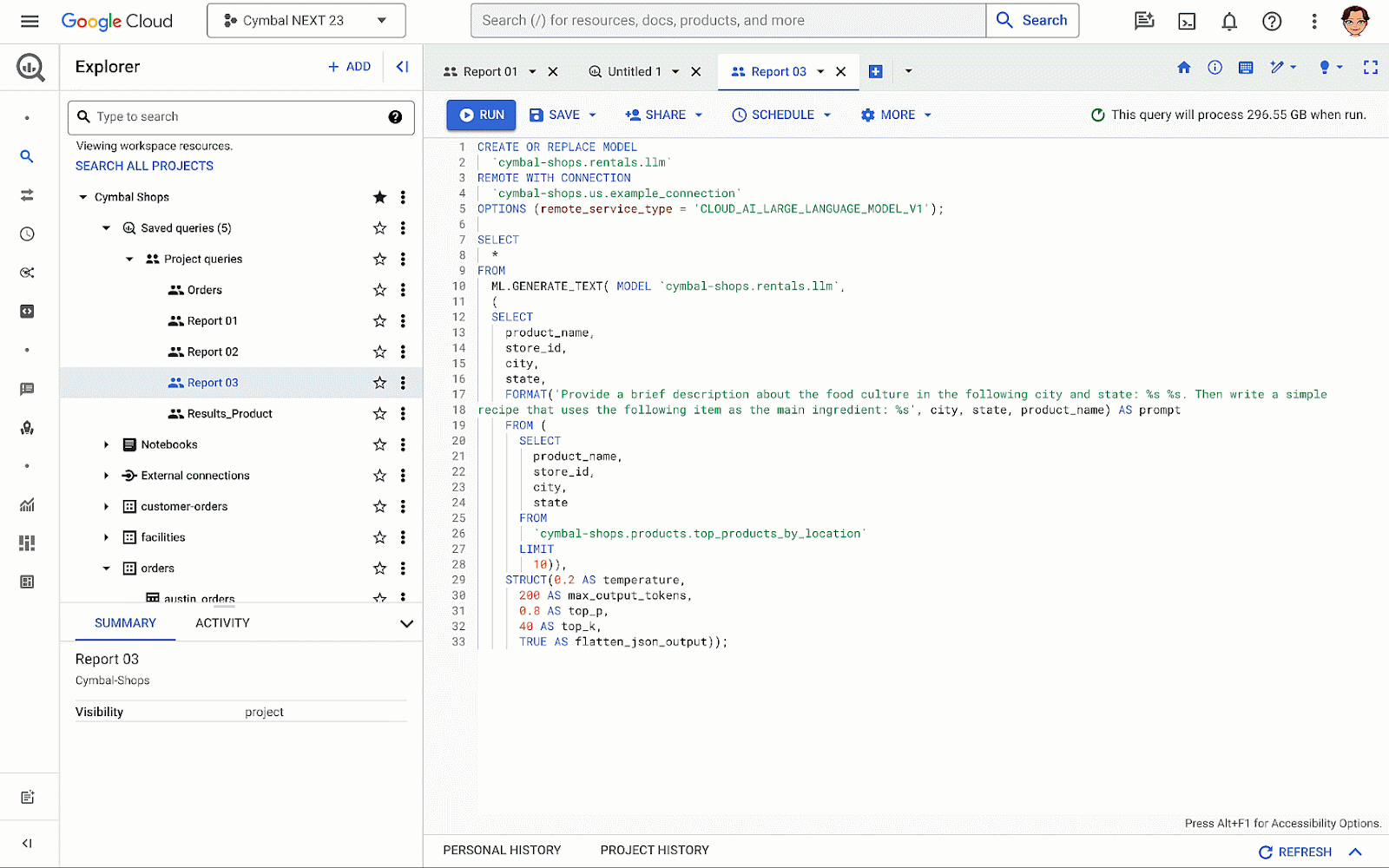Expand the Notebooks node
Screen dimensions: 1389x868
coord(106,444)
